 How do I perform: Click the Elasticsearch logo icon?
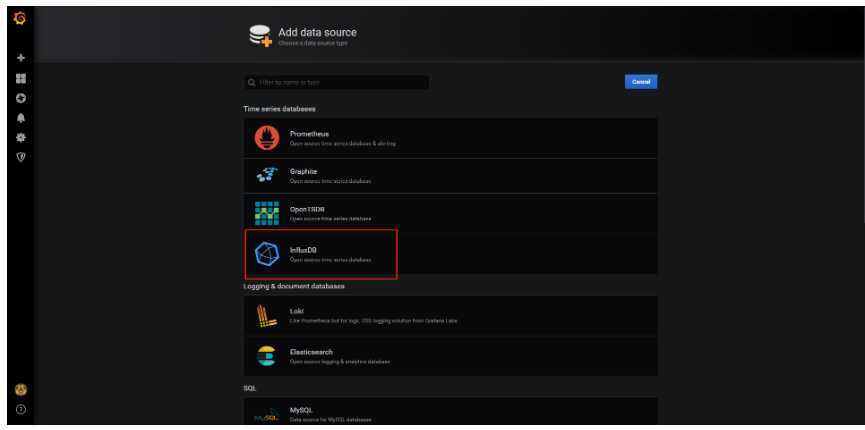click(266, 356)
